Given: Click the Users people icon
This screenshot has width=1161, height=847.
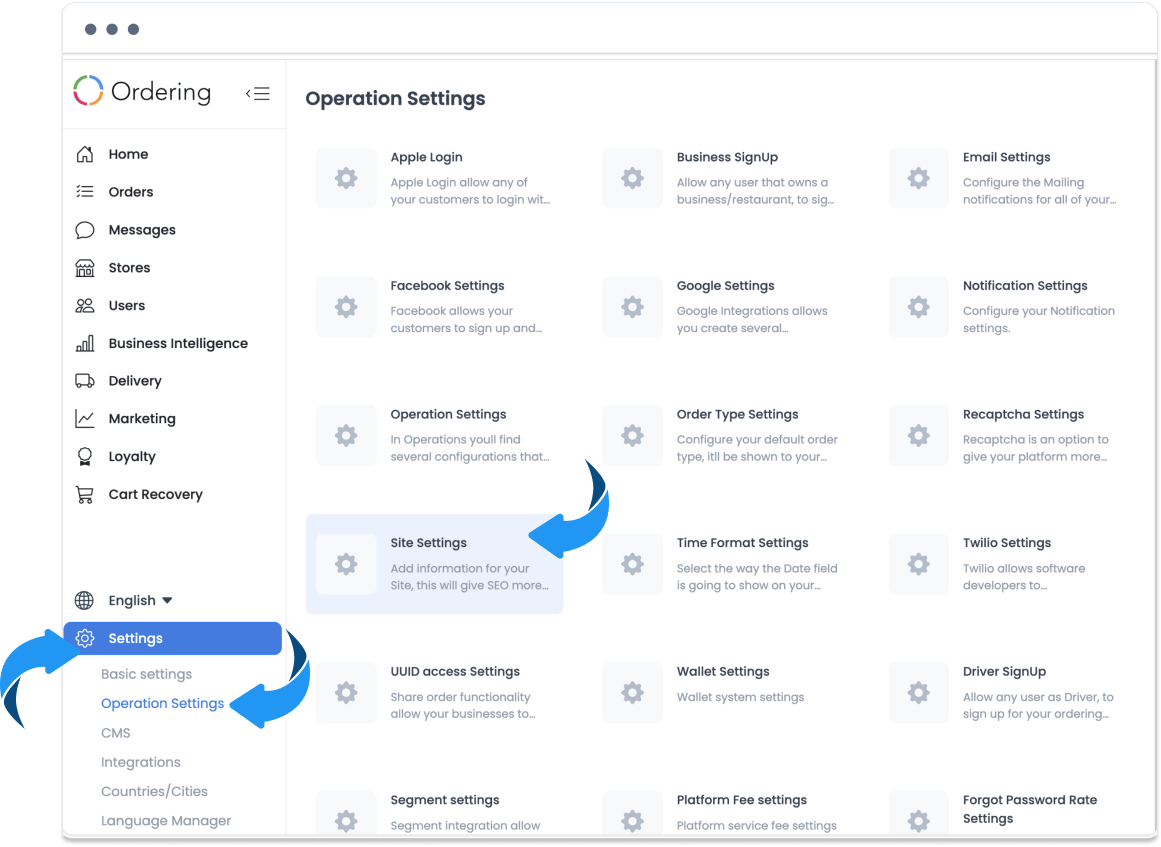Looking at the screenshot, I should pyautogui.click(x=84, y=305).
